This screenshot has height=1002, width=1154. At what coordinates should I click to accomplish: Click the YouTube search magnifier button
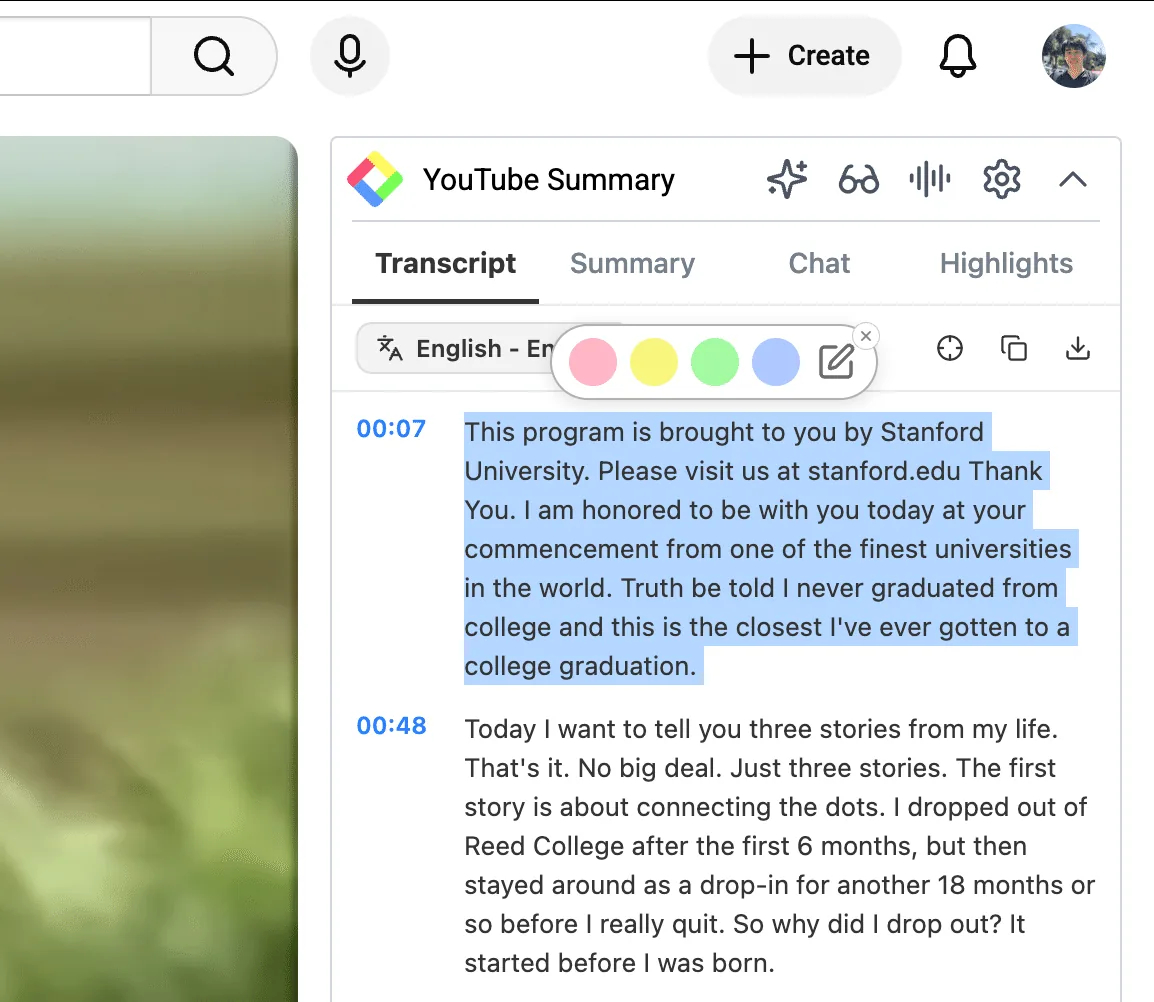(x=214, y=56)
